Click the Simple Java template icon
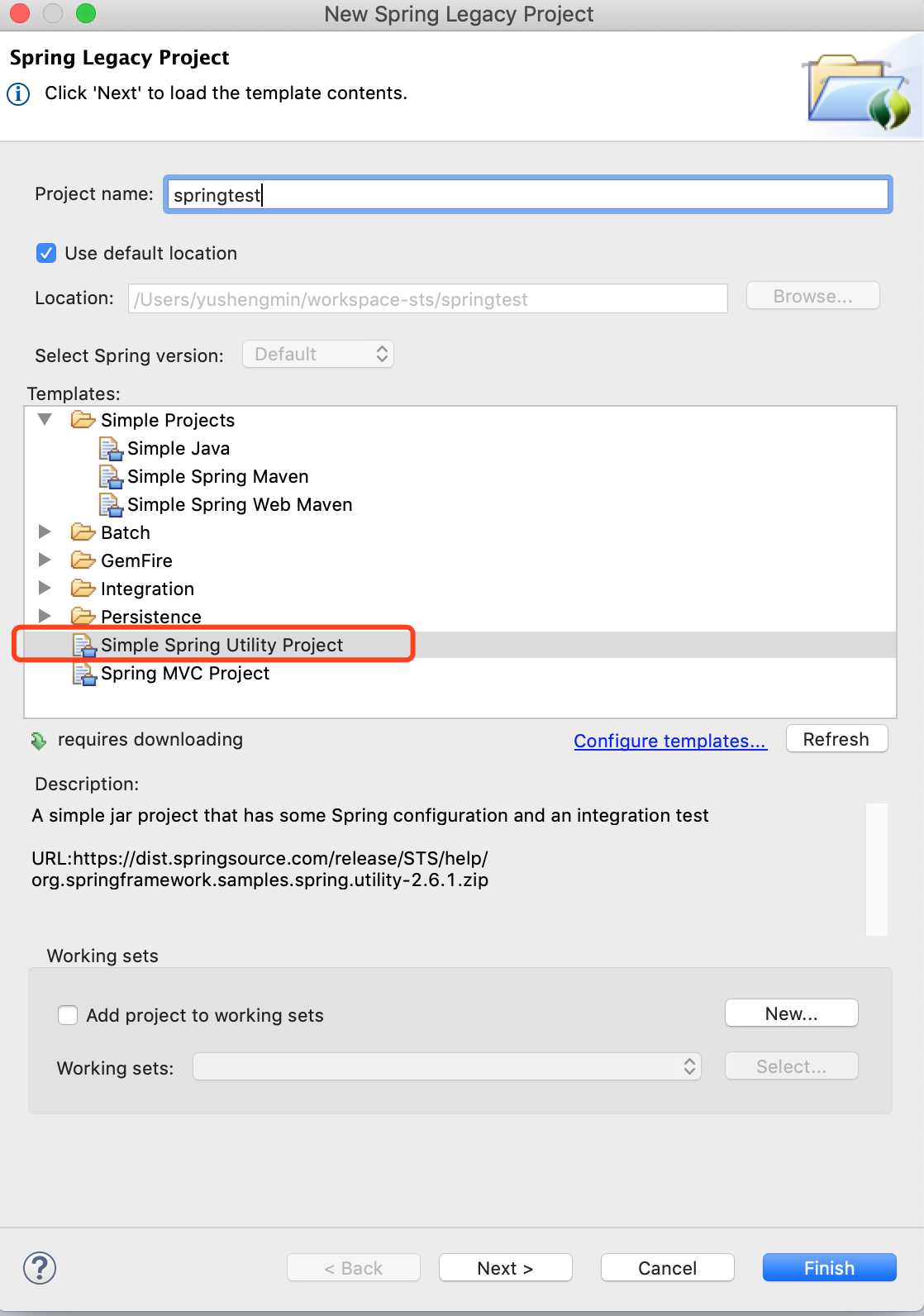Screen dimensions: 924x1316 (x=111, y=449)
